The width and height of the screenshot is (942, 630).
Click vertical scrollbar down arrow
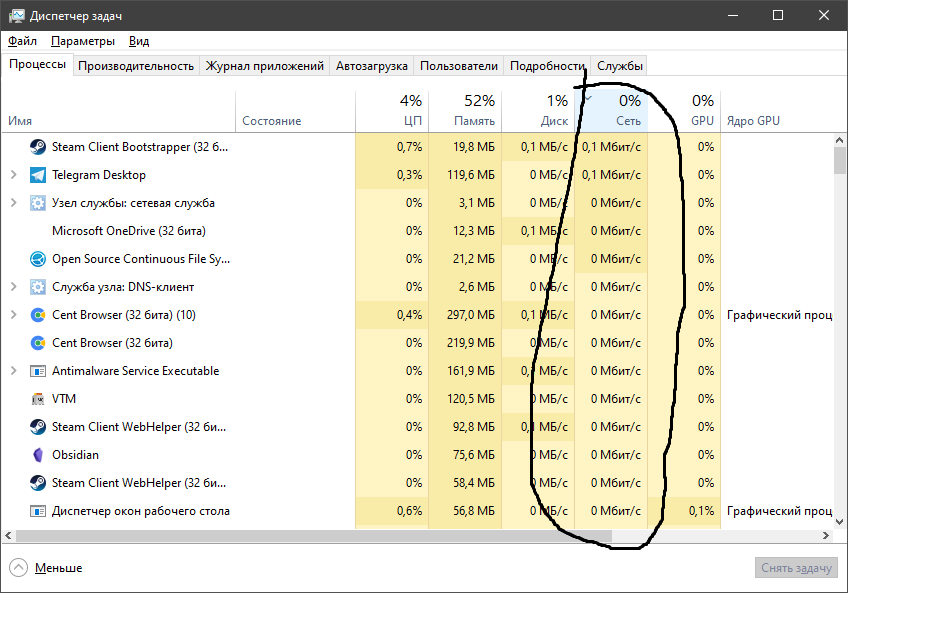(x=840, y=522)
